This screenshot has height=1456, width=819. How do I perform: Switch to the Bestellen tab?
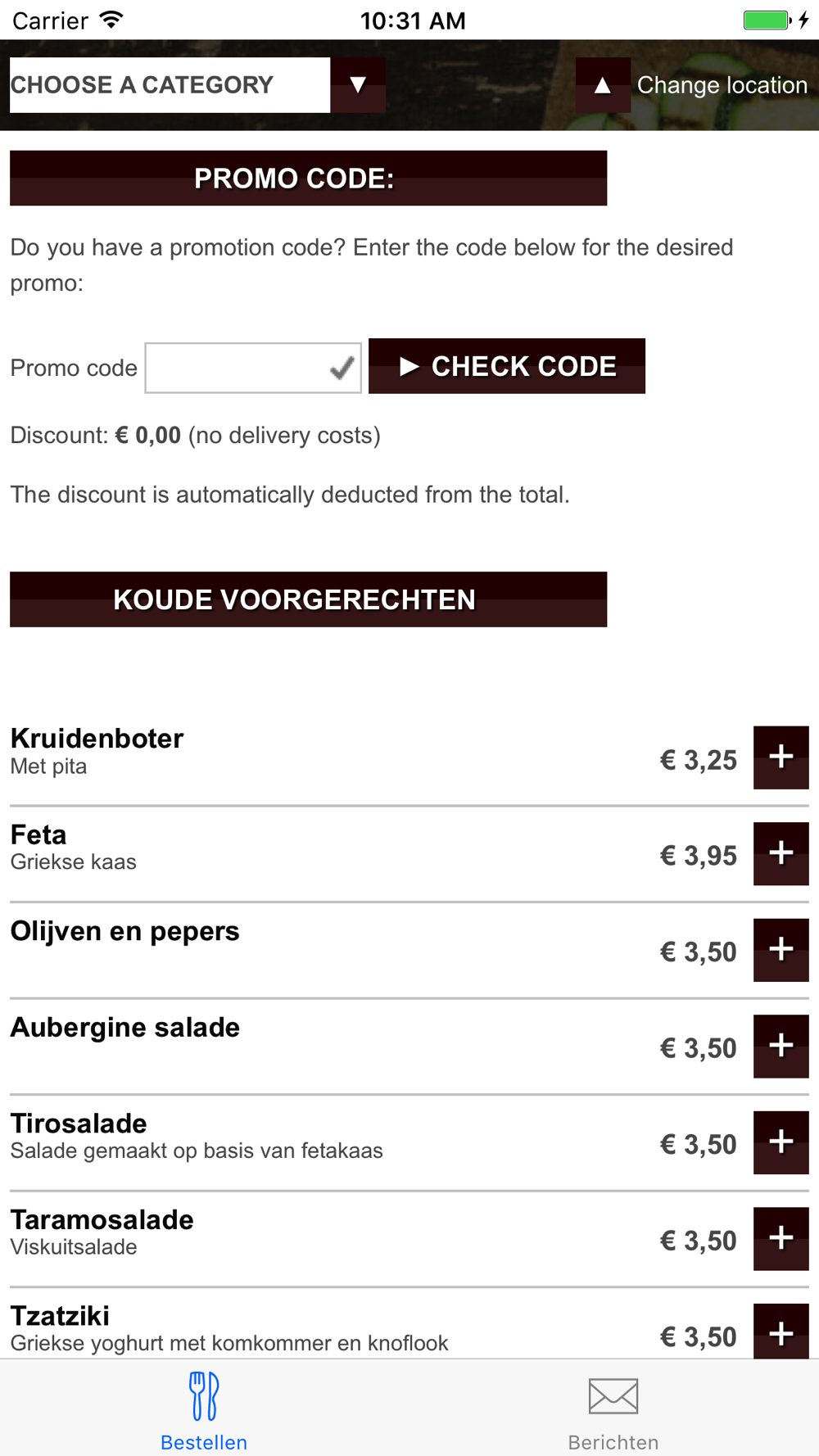click(204, 1412)
